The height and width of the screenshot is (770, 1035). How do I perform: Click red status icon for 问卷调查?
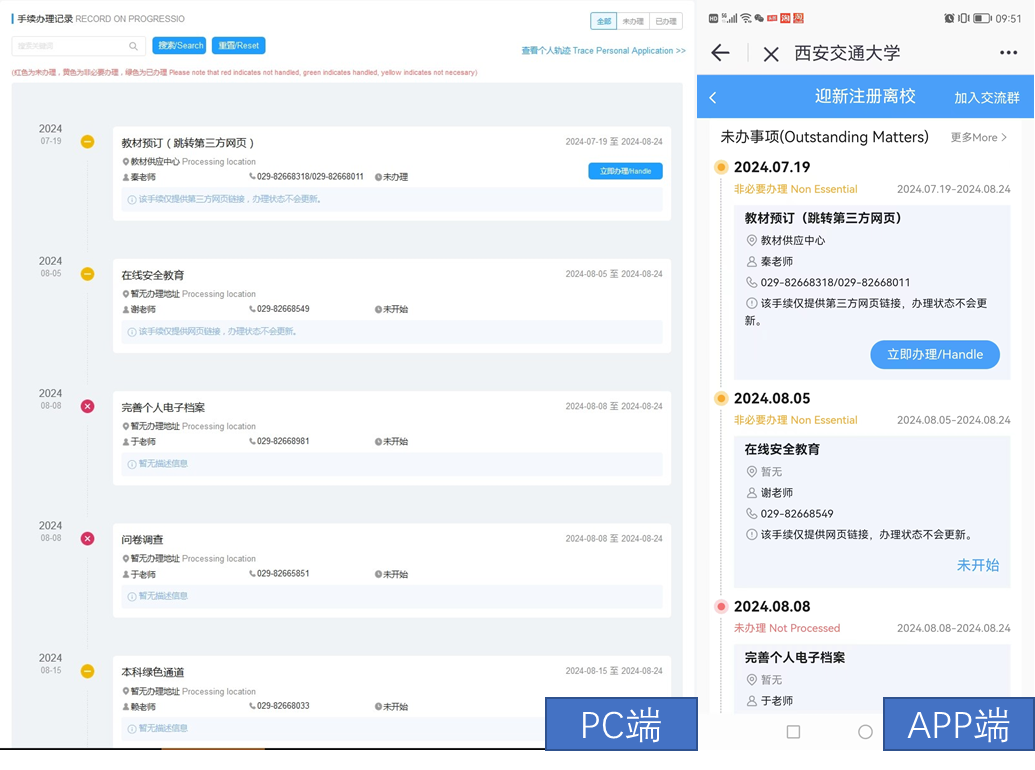[x=87, y=538]
